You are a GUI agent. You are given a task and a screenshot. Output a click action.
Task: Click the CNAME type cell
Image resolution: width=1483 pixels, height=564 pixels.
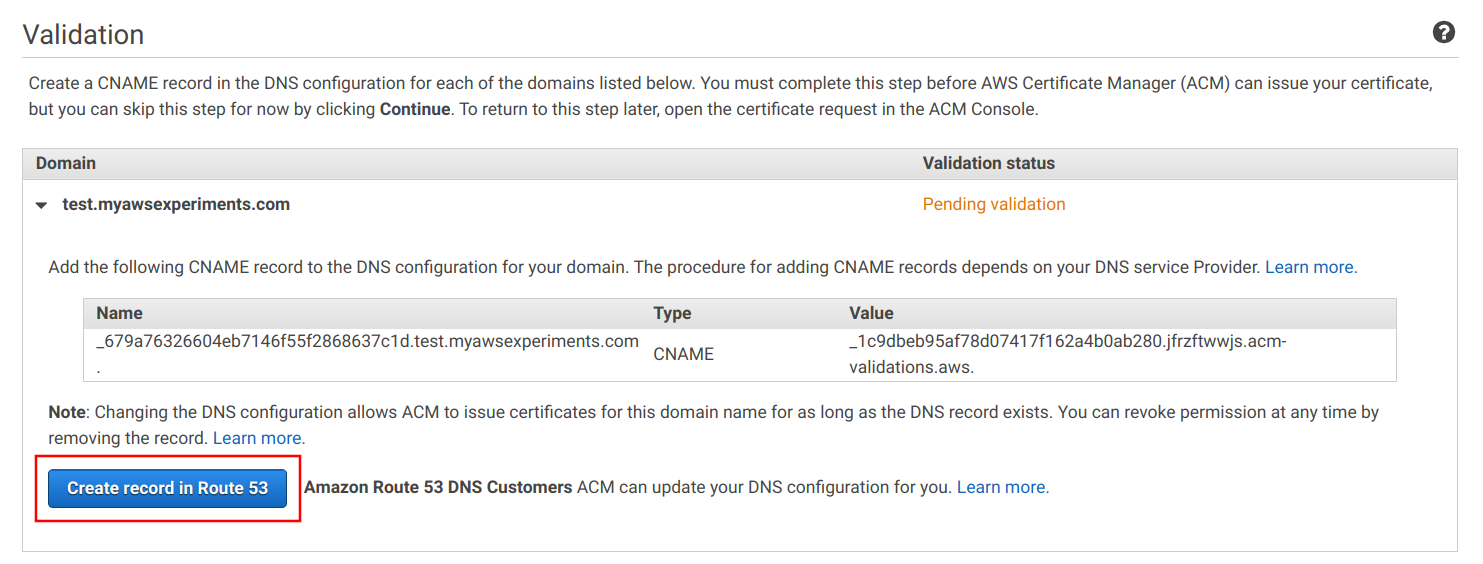click(683, 354)
